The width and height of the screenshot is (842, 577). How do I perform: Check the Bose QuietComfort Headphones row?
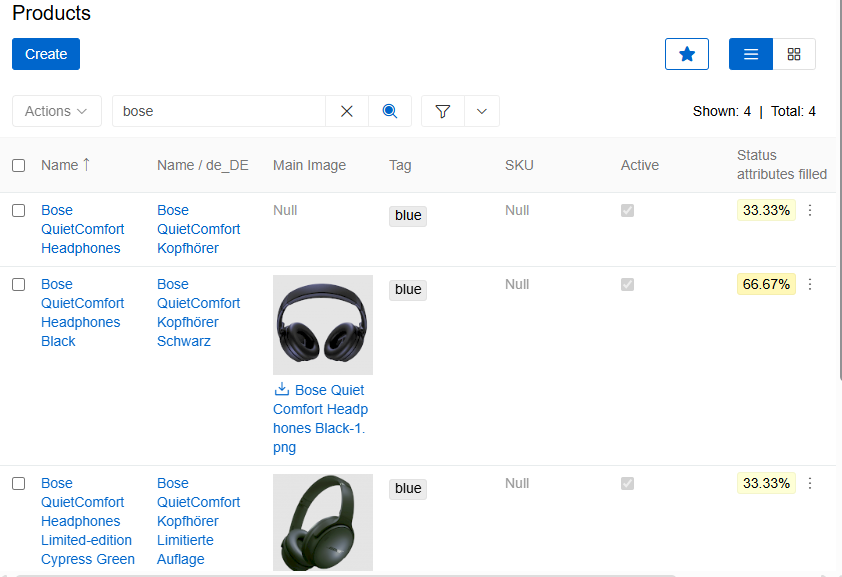(18, 210)
